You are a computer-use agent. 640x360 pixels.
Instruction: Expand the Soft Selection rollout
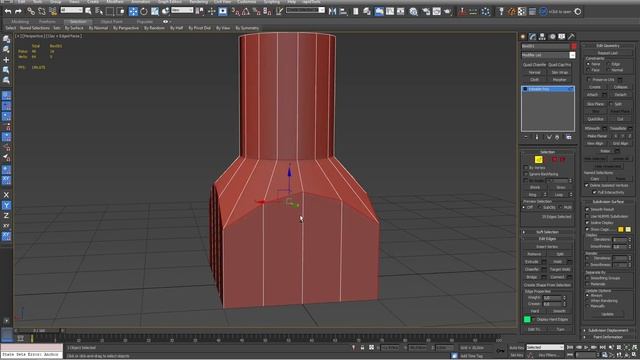tap(547, 232)
